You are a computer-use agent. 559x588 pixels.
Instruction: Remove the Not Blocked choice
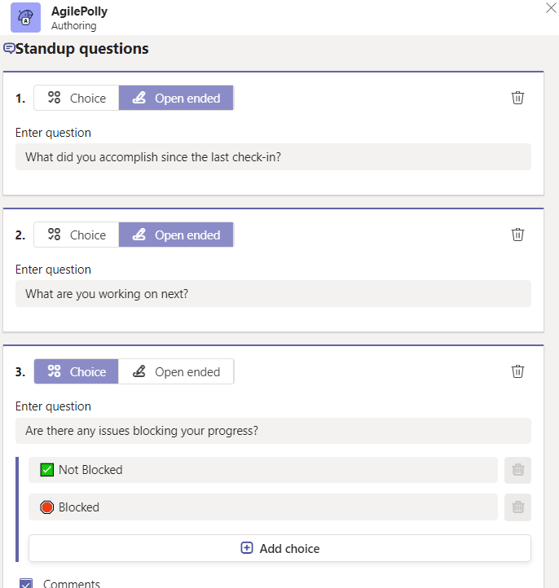tap(517, 470)
